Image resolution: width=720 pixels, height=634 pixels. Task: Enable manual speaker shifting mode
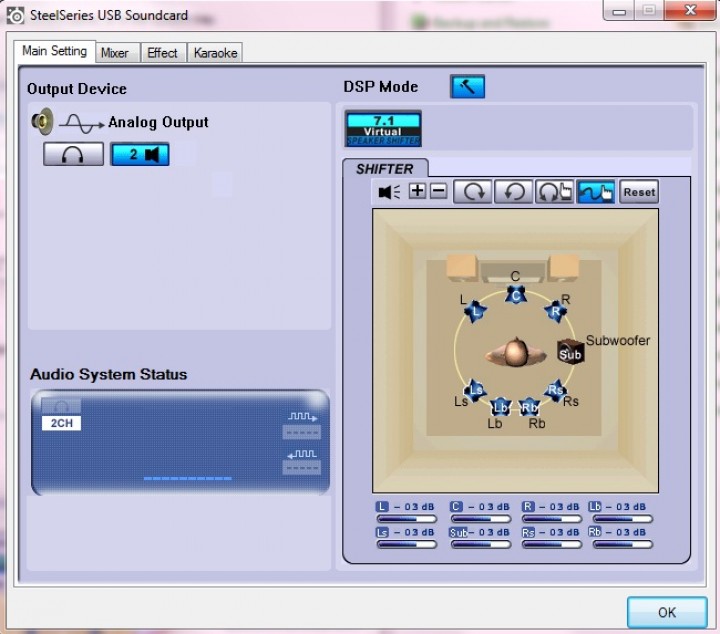[x=596, y=192]
